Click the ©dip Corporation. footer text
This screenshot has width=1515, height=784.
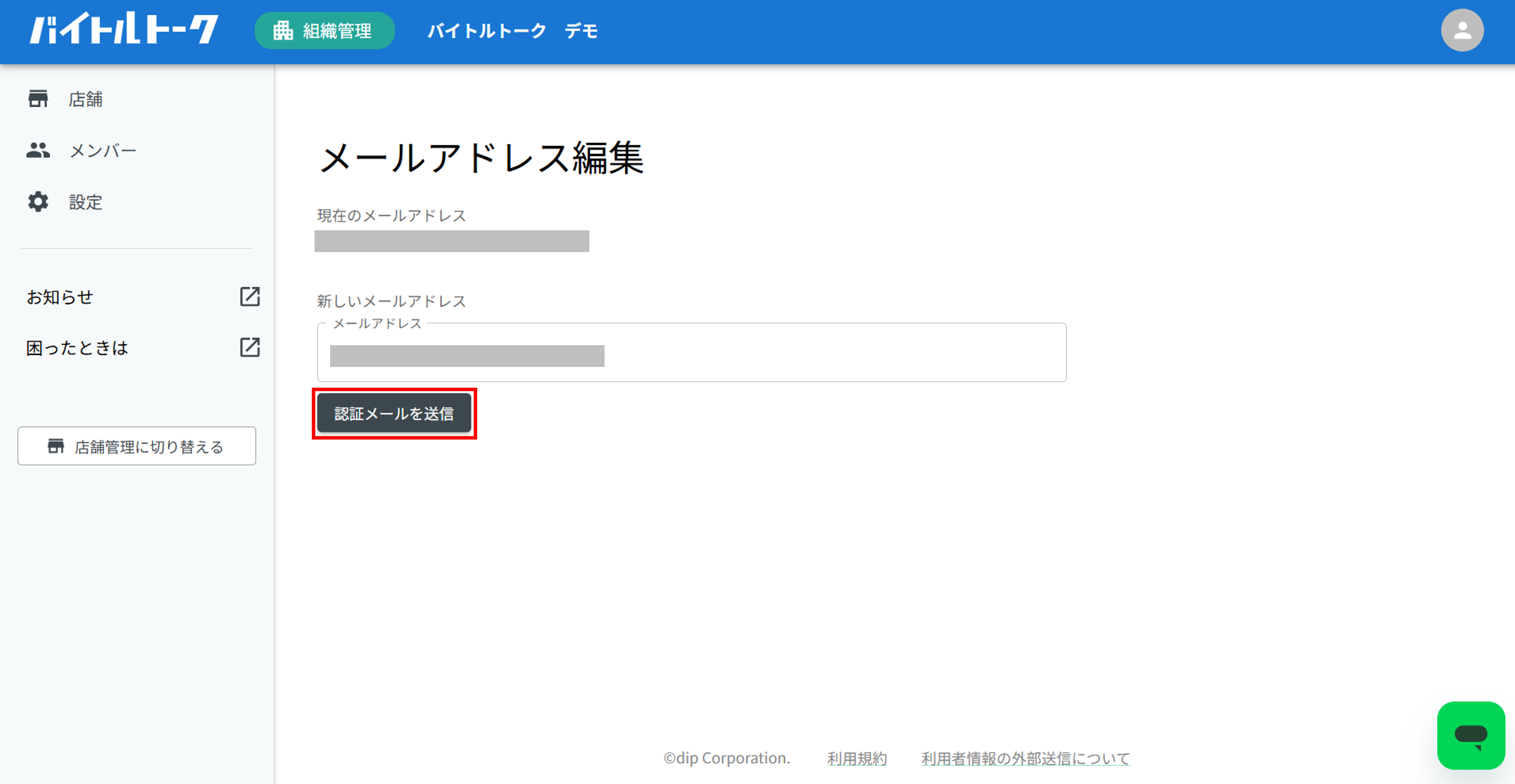(727, 759)
